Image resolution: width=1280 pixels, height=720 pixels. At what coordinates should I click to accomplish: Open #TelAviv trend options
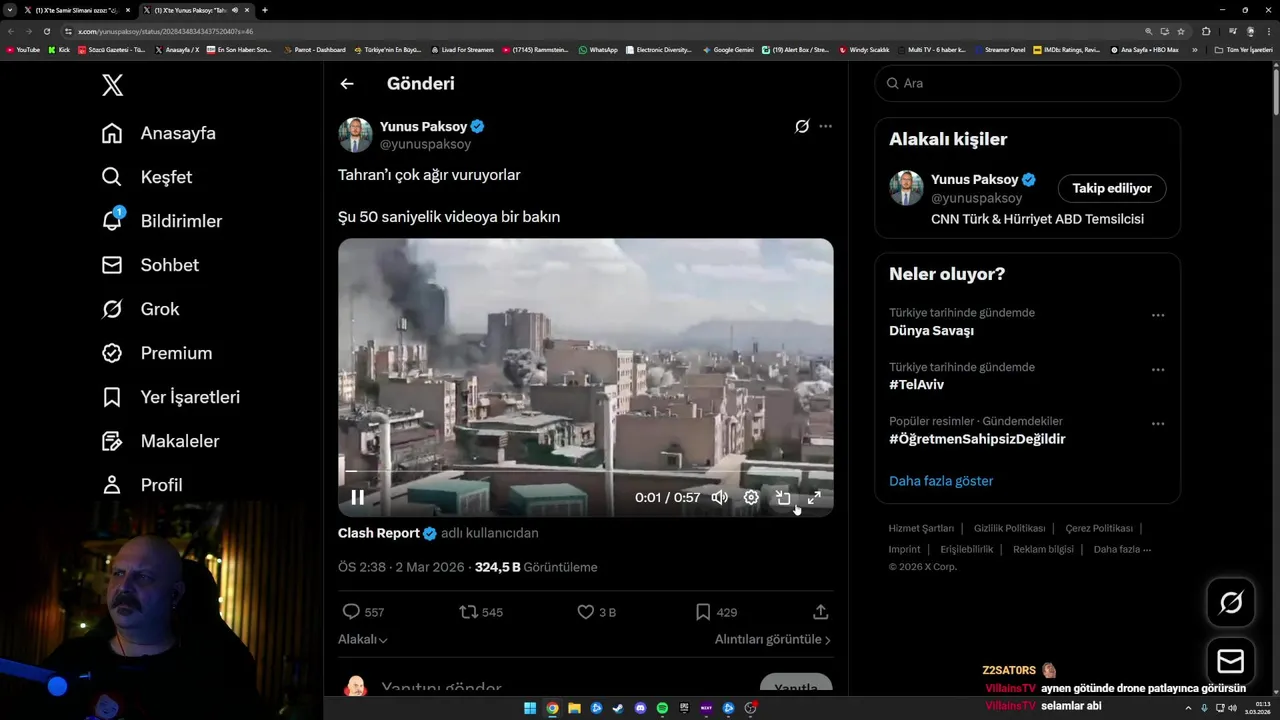[1158, 369]
